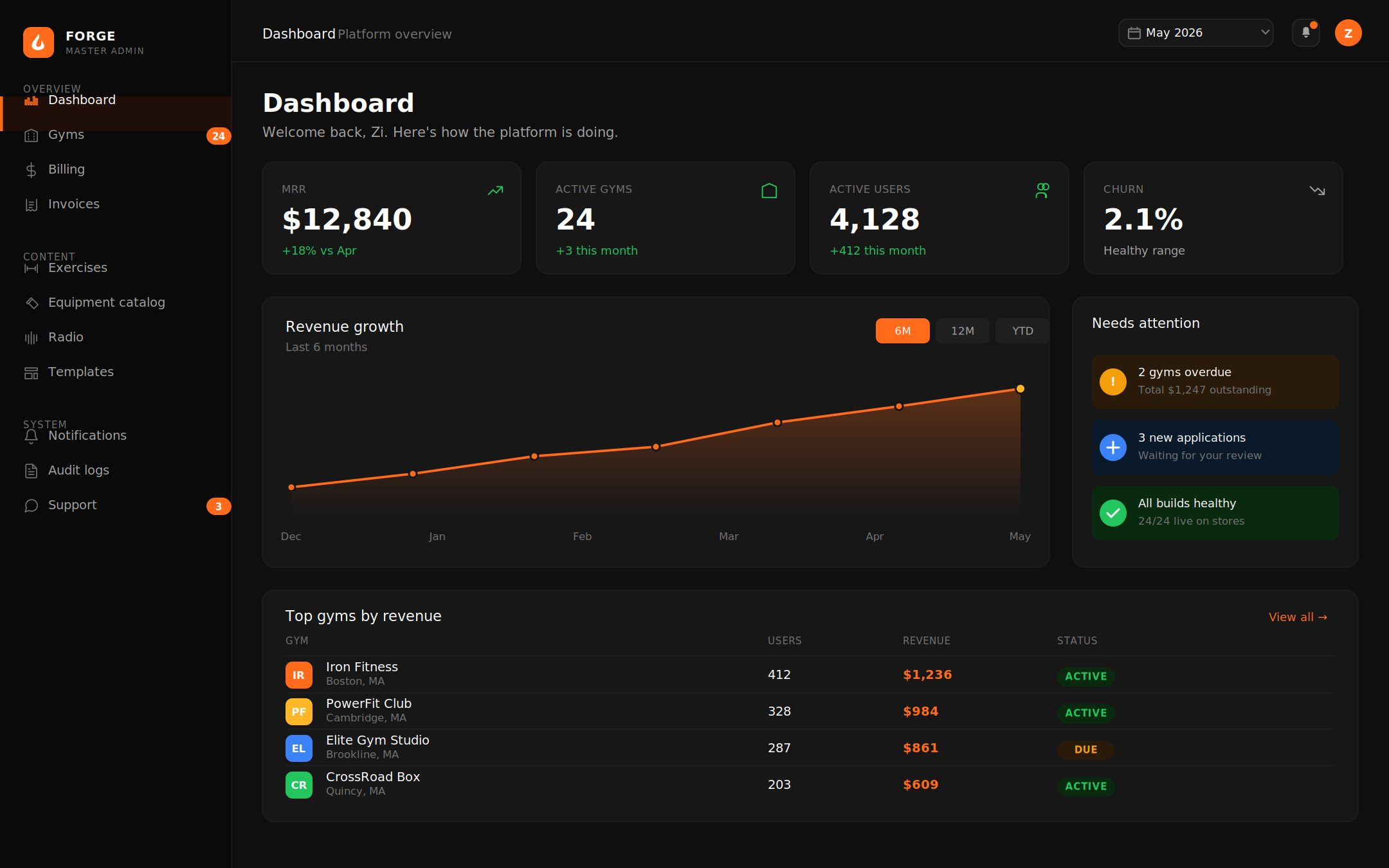Click the Forge flame logo icon
1389x868 pixels.
pyautogui.click(x=39, y=42)
